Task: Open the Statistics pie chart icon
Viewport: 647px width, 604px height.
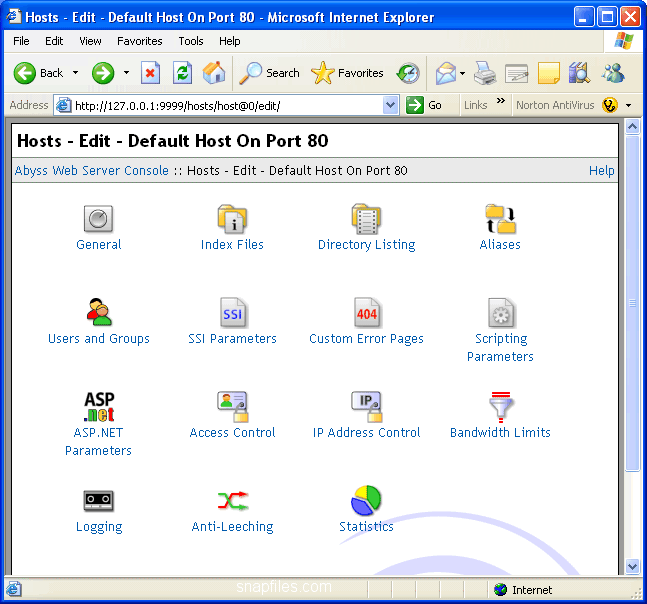Action: [366, 500]
